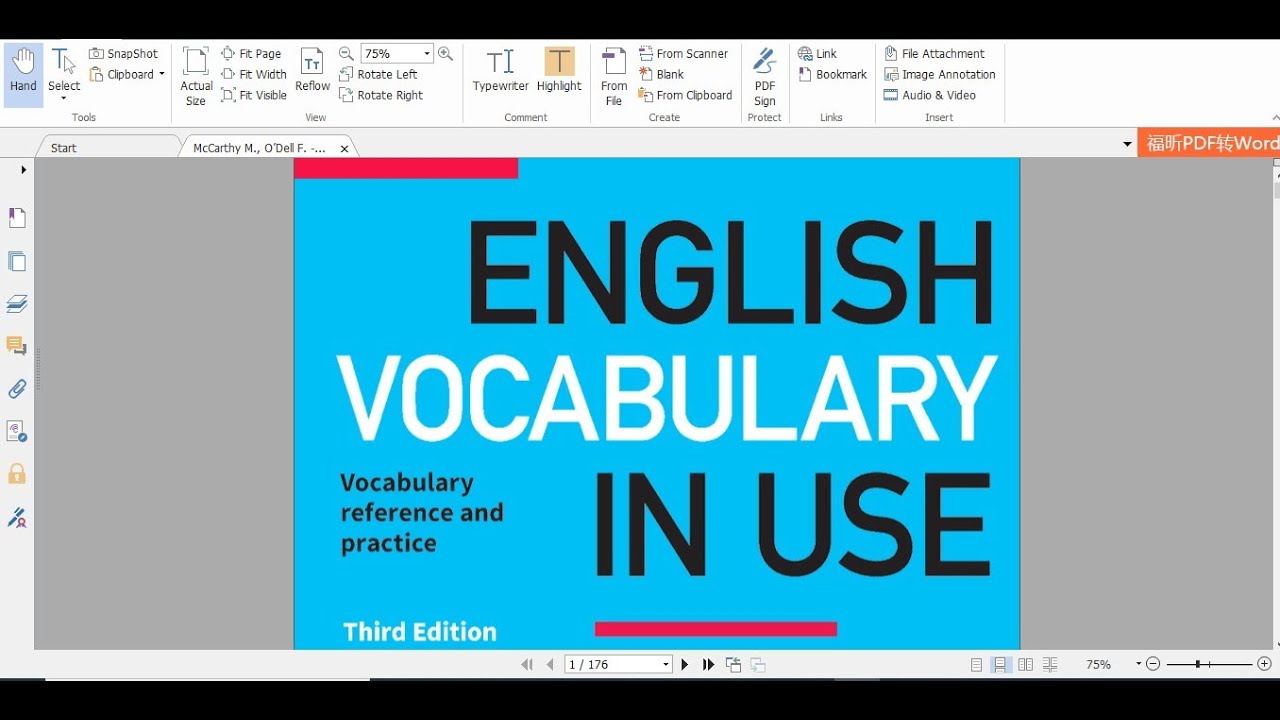Image resolution: width=1280 pixels, height=720 pixels.
Task: Open the PDF Sign tool
Action: [765, 76]
